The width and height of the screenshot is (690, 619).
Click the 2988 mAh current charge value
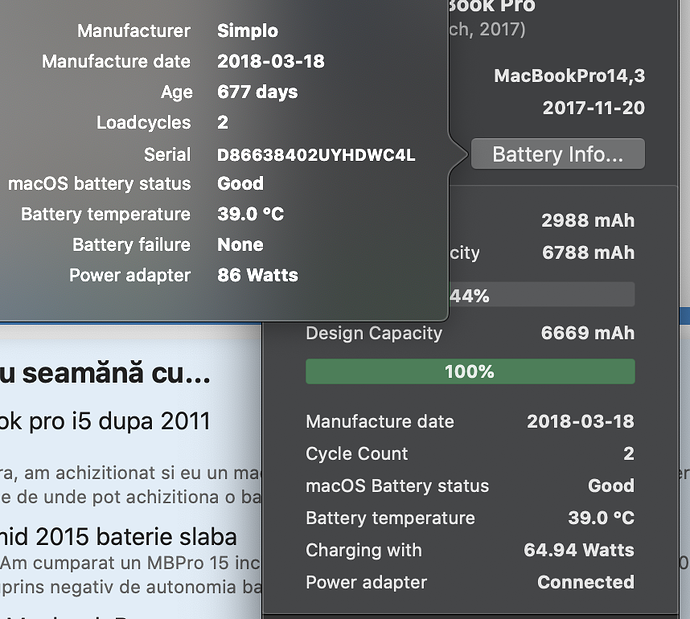coord(587,221)
